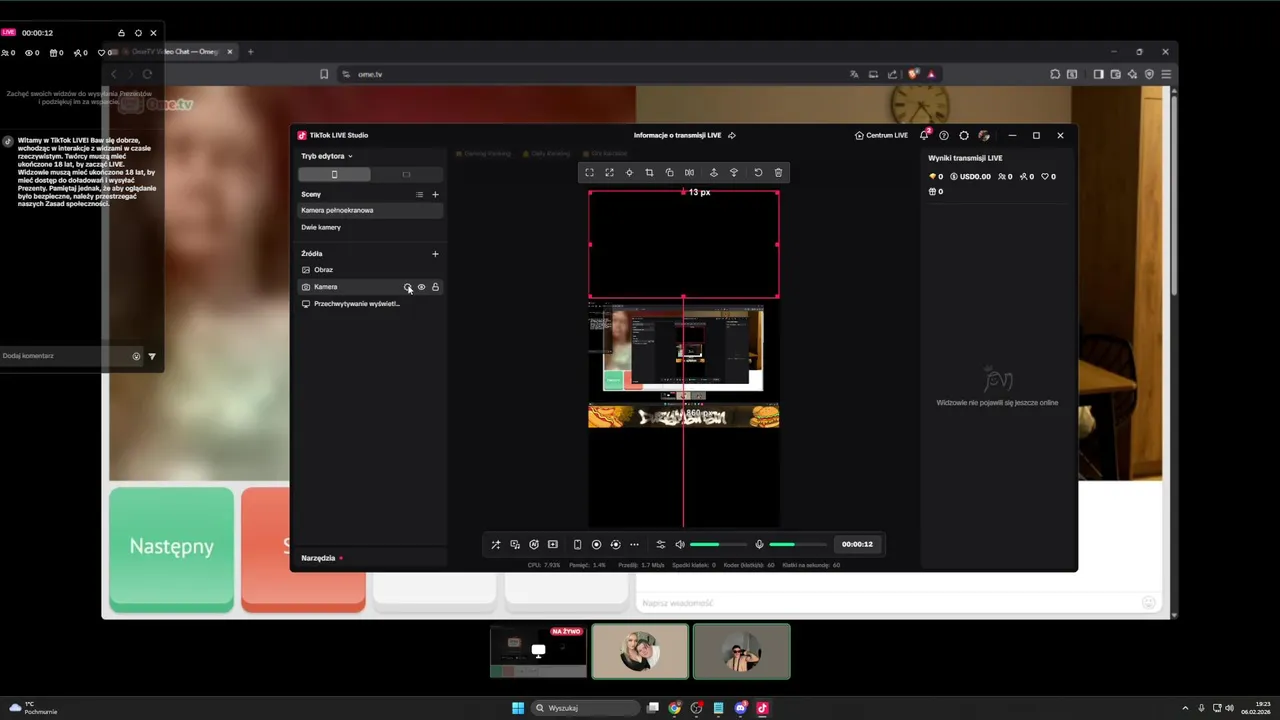
Task: Mute the microphone
Action: tap(759, 544)
